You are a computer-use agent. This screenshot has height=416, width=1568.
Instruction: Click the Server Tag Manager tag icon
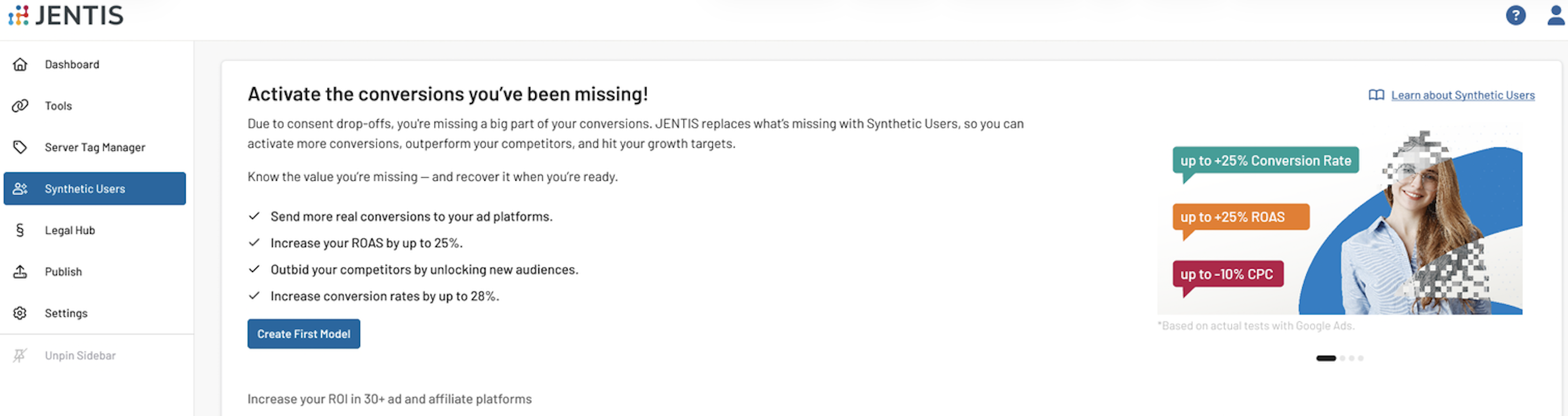coord(20,147)
